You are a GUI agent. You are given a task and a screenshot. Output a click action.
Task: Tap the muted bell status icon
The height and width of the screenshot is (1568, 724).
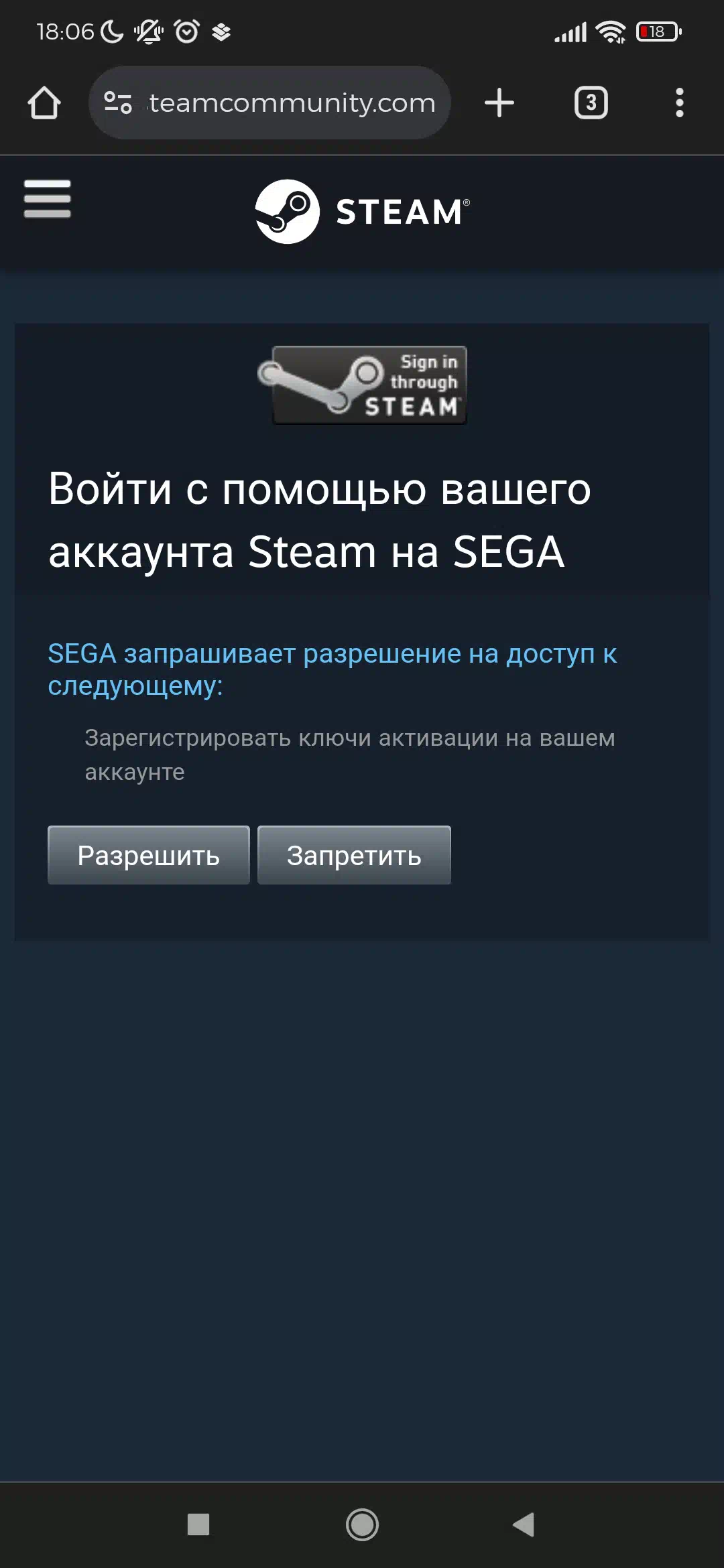pos(149,31)
